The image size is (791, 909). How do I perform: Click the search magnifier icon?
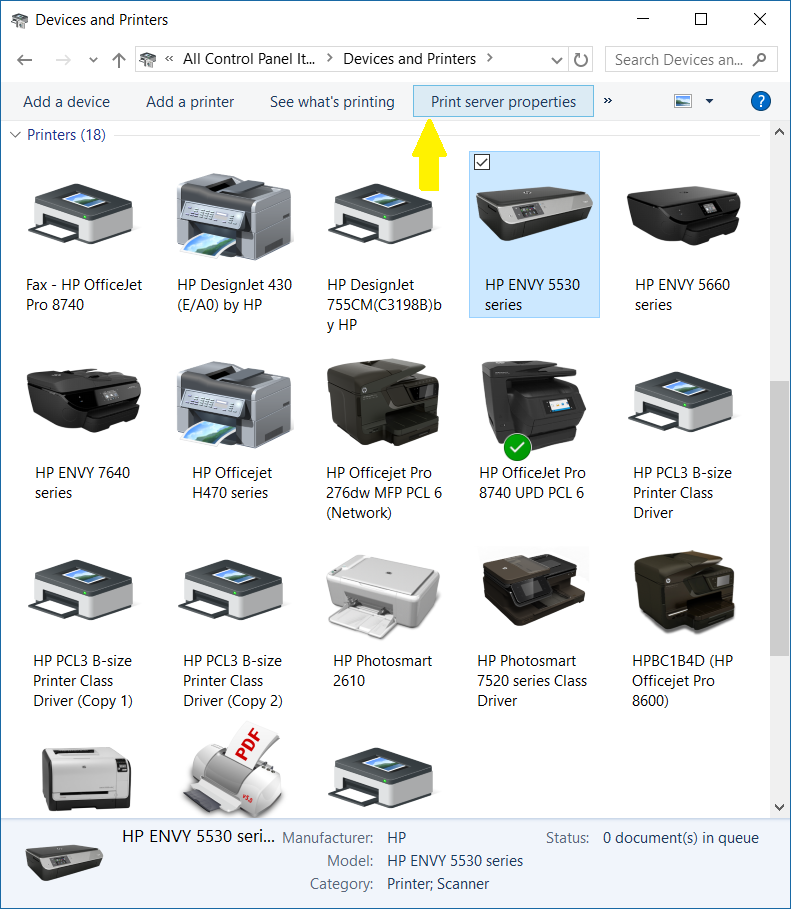coord(759,59)
